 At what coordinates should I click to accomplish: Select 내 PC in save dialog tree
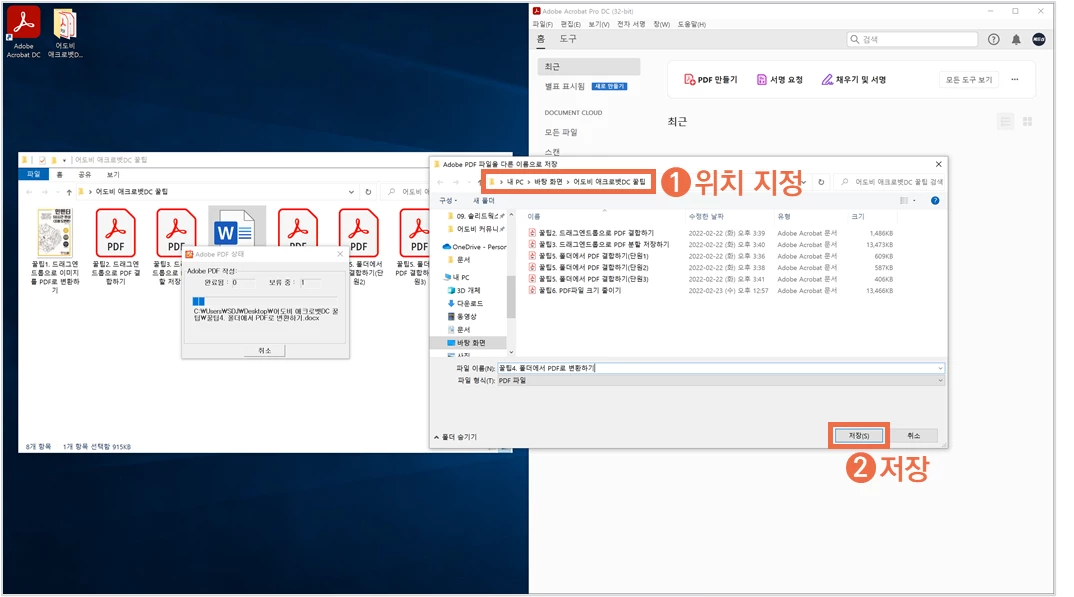coord(457,277)
